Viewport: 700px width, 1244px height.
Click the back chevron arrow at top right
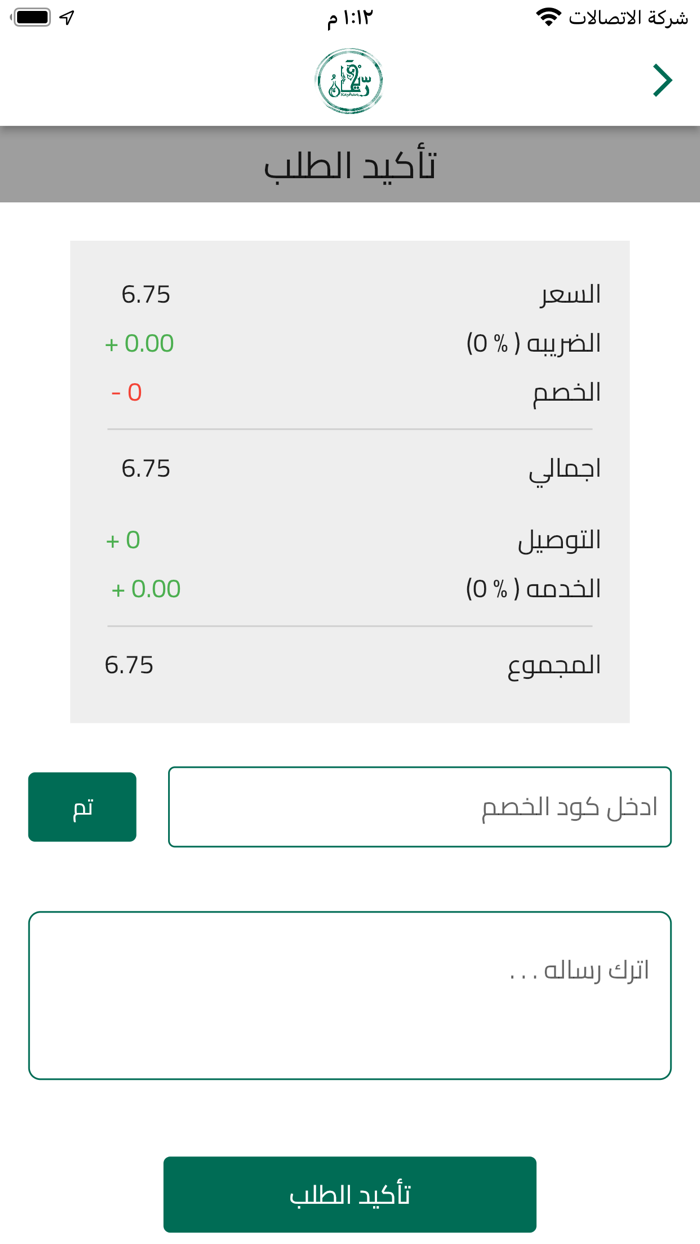(x=662, y=79)
